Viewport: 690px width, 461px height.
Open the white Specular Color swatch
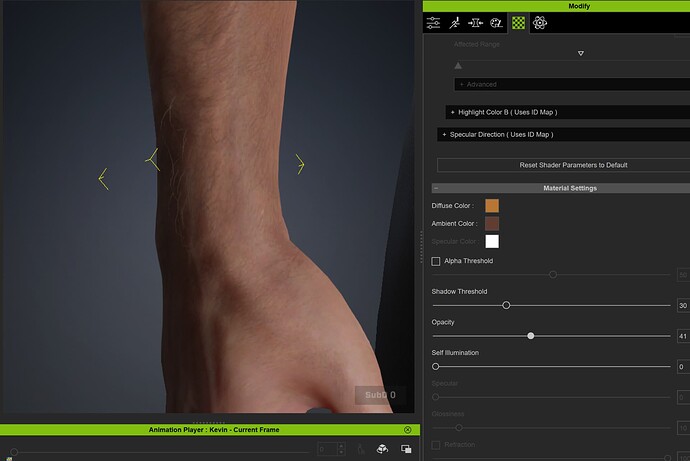pos(492,241)
